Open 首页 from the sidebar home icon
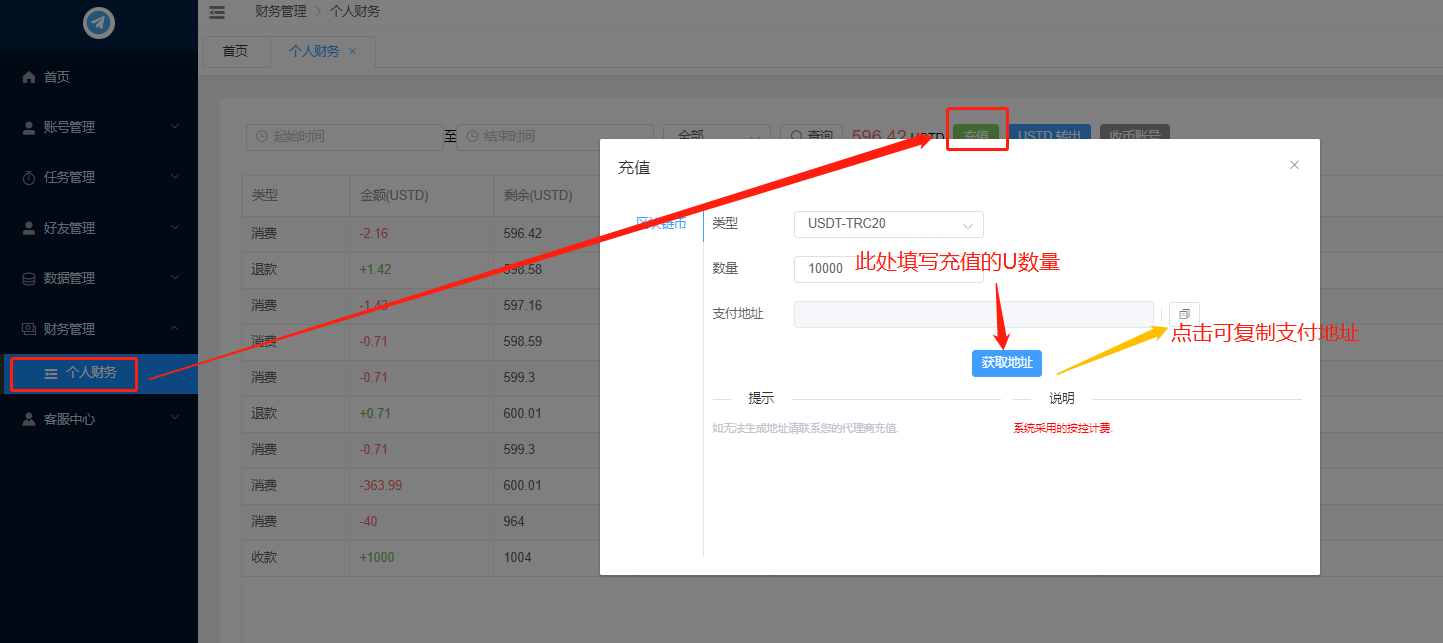Screen dimensions: 1443x643 [x=29, y=77]
